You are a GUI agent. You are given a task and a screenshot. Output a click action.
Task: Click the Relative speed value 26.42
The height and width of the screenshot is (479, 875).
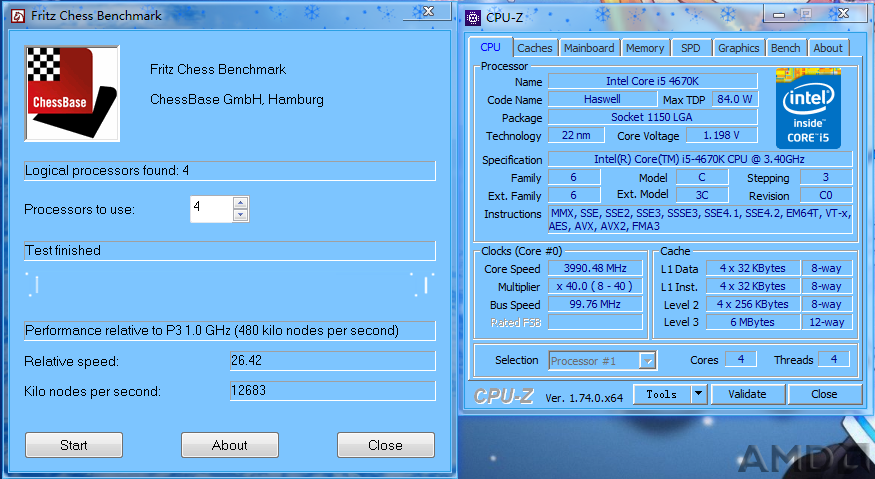click(332, 361)
